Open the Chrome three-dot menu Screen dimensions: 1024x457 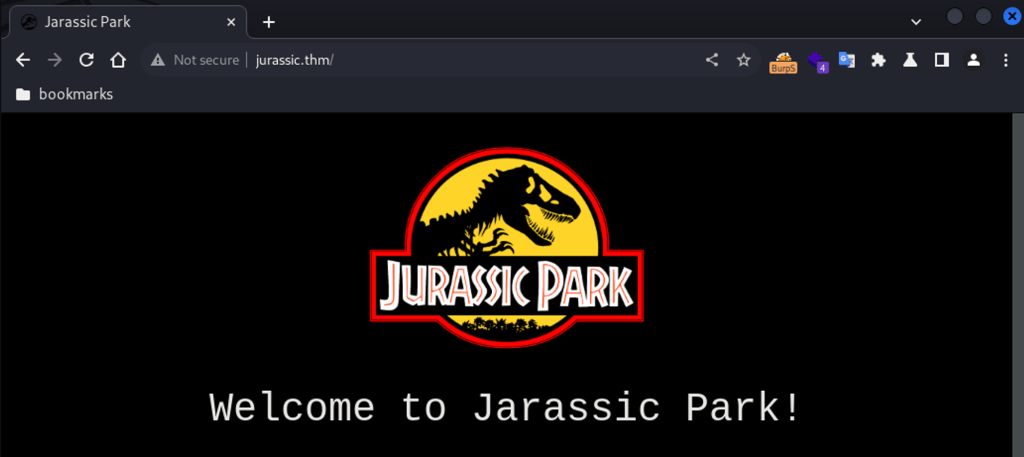click(x=1005, y=60)
